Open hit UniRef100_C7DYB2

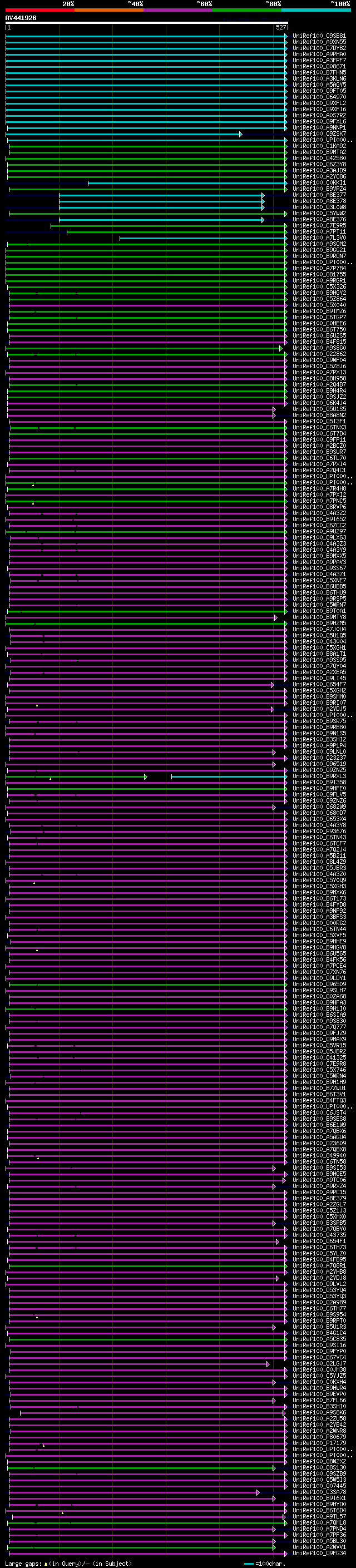click(319, 48)
